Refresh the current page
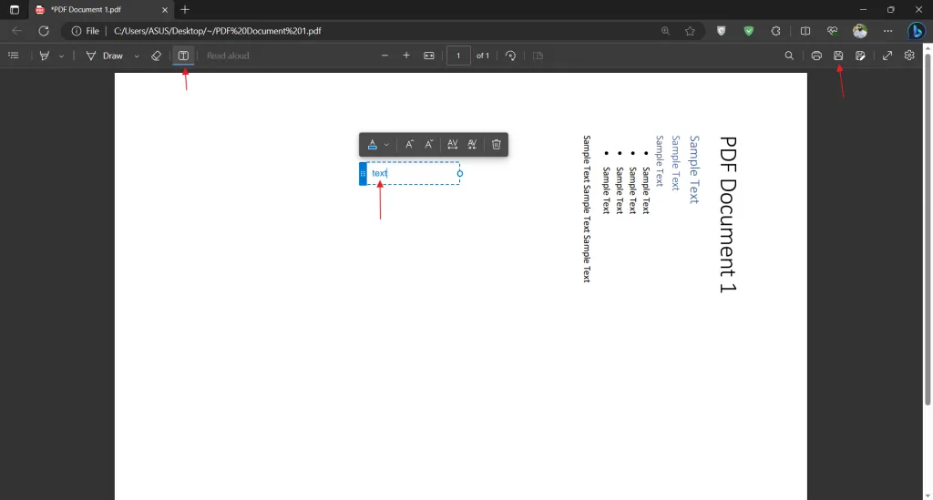The width and height of the screenshot is (933, 500). [43, 31]
